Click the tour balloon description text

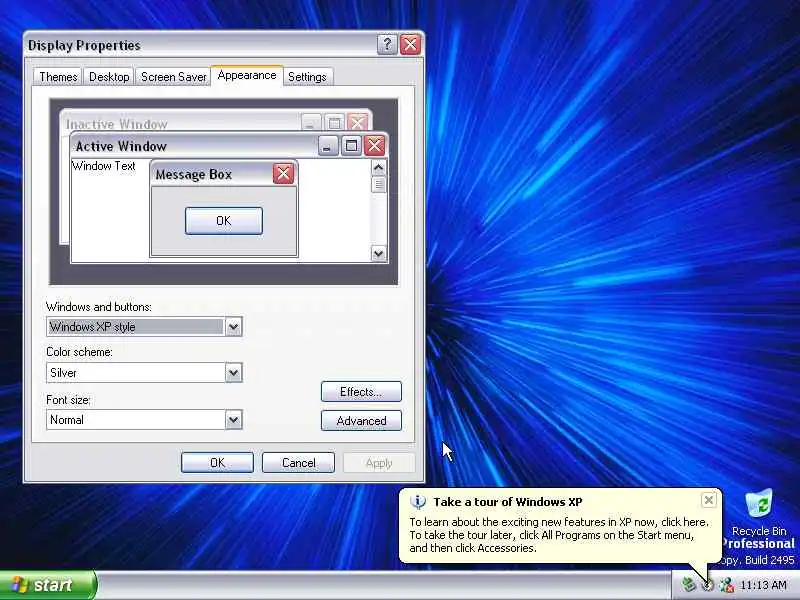tap(559, 535)
